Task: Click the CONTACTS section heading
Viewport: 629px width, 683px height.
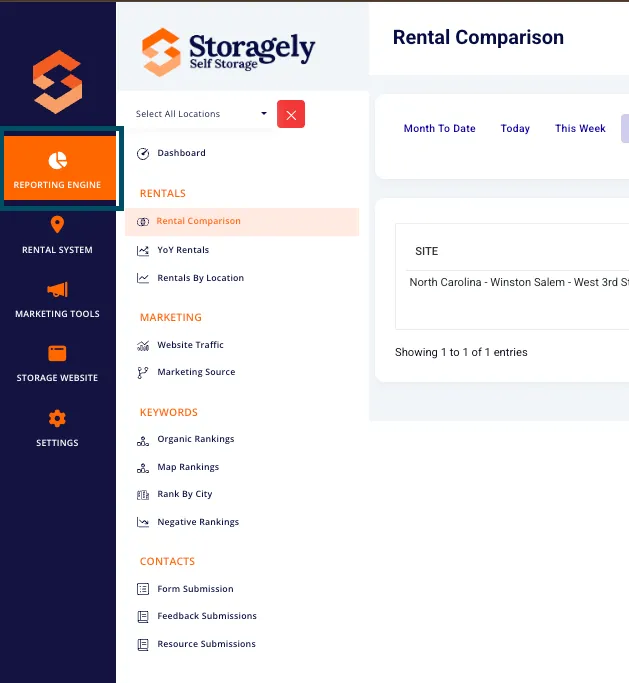Action: (x=167, y=561)
